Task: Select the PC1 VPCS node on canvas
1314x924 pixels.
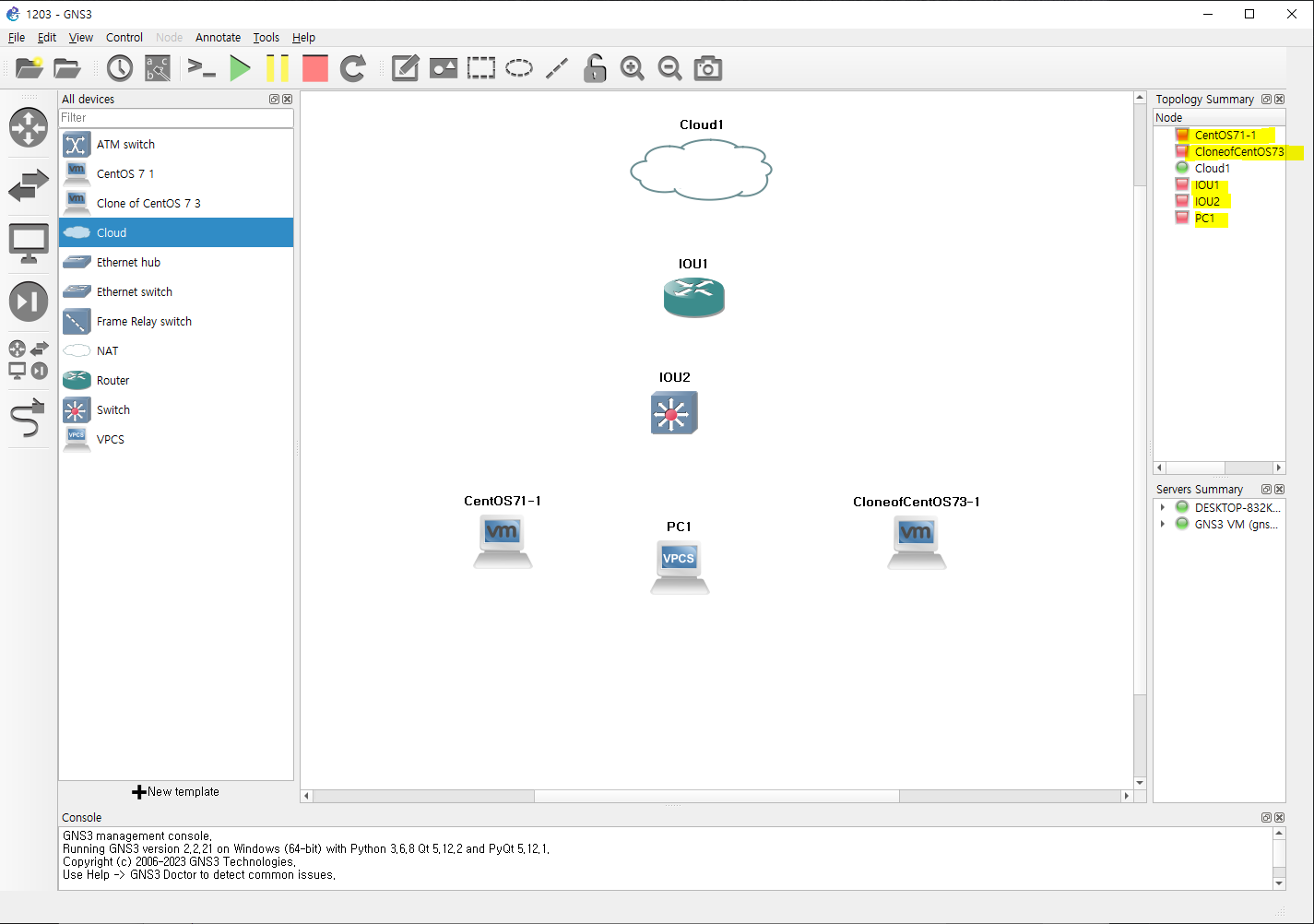Action: click(x=680, y=567)
